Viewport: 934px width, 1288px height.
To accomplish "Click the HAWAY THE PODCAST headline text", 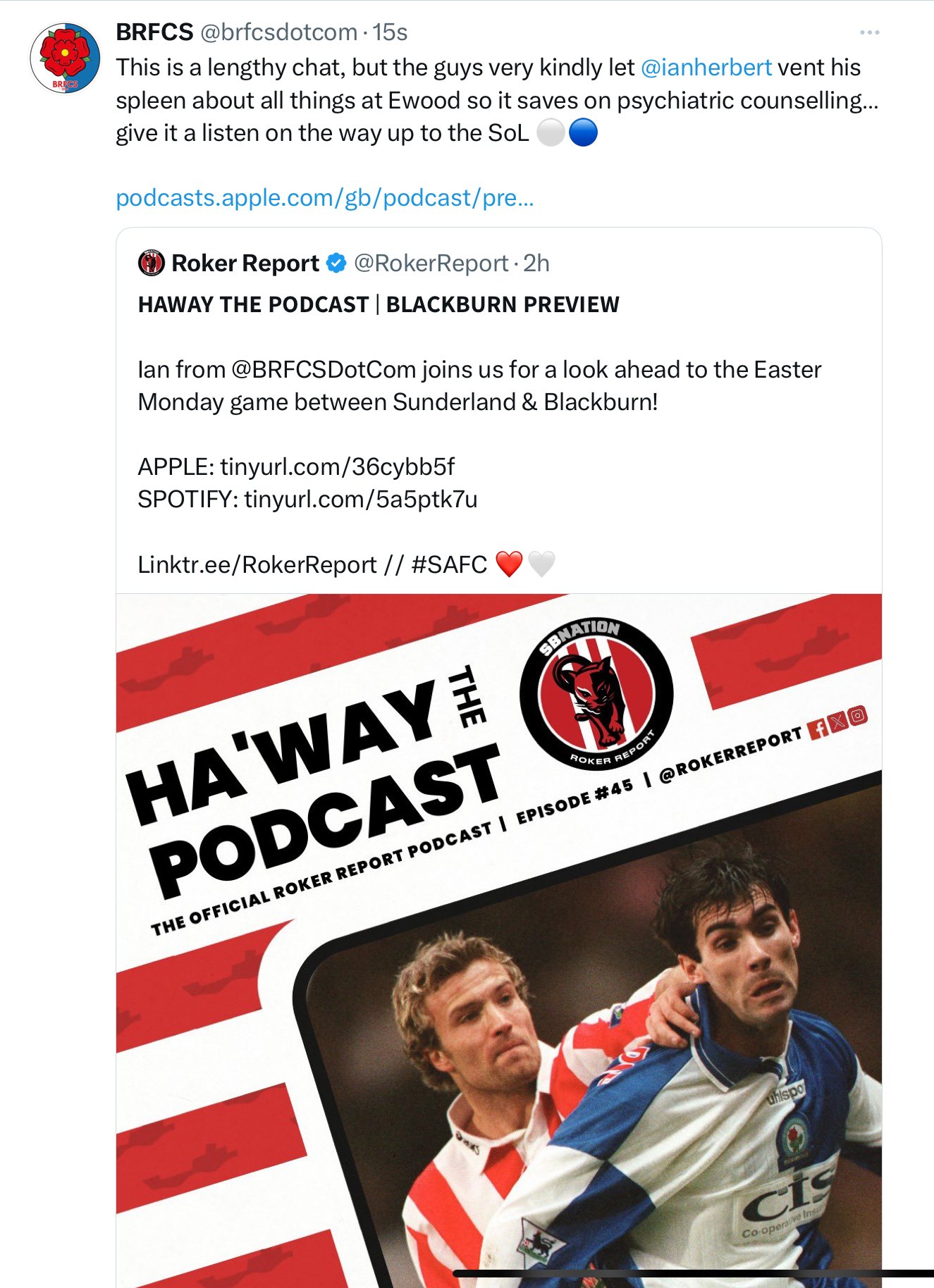I will [x=253, y=304].
